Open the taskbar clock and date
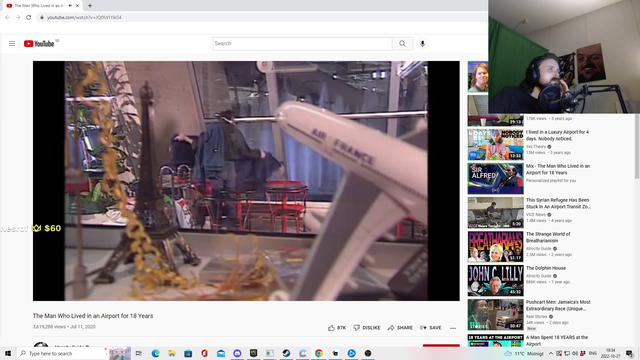The width and height of the screenshot is (640, 360). click(610, 353)
